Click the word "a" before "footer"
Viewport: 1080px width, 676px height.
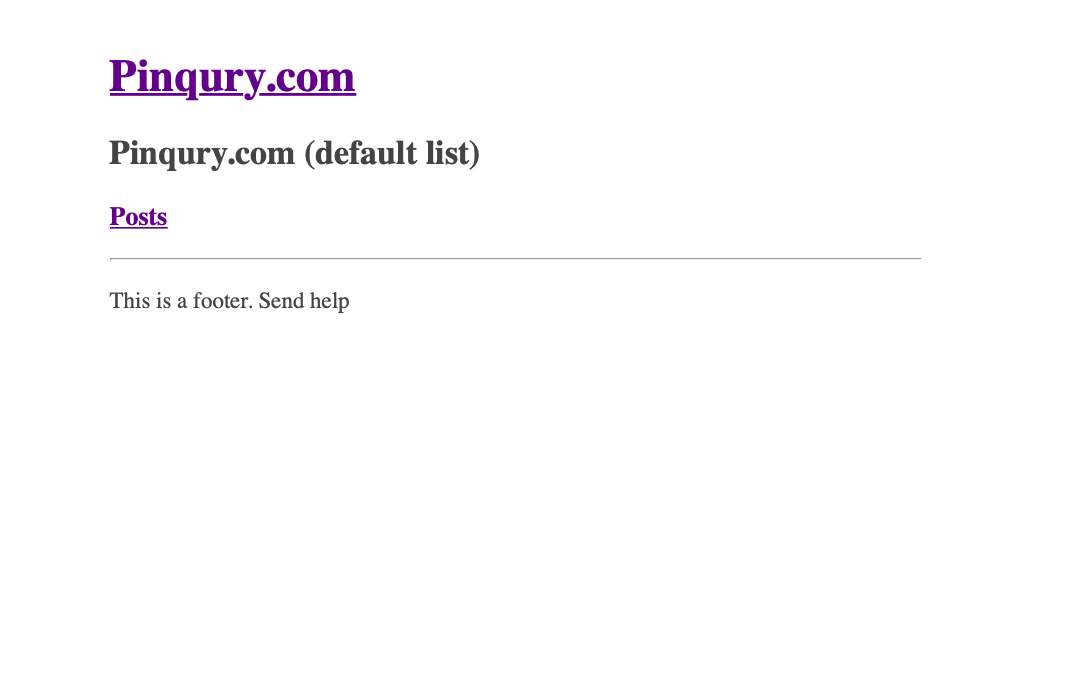click(182, 302)
